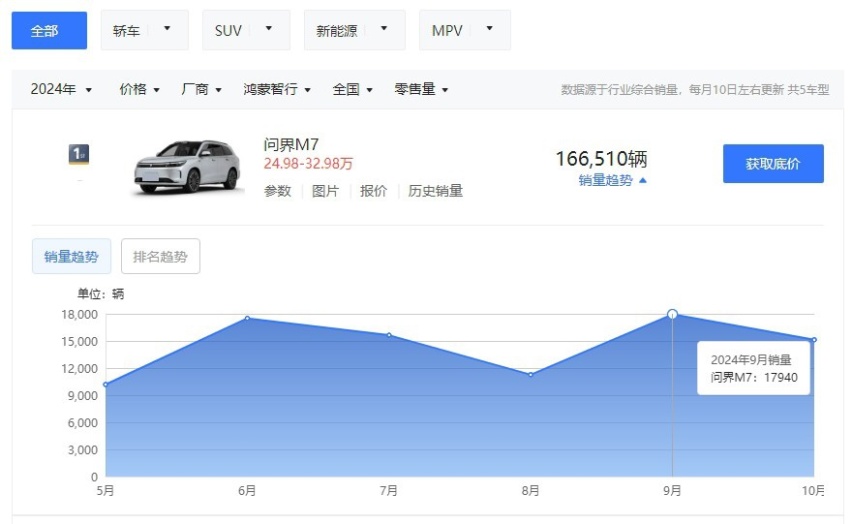The height and width of the screenshot is (524, 852).
Task: Click the 10月 data point on chart
Action: [x=814, y=340]
